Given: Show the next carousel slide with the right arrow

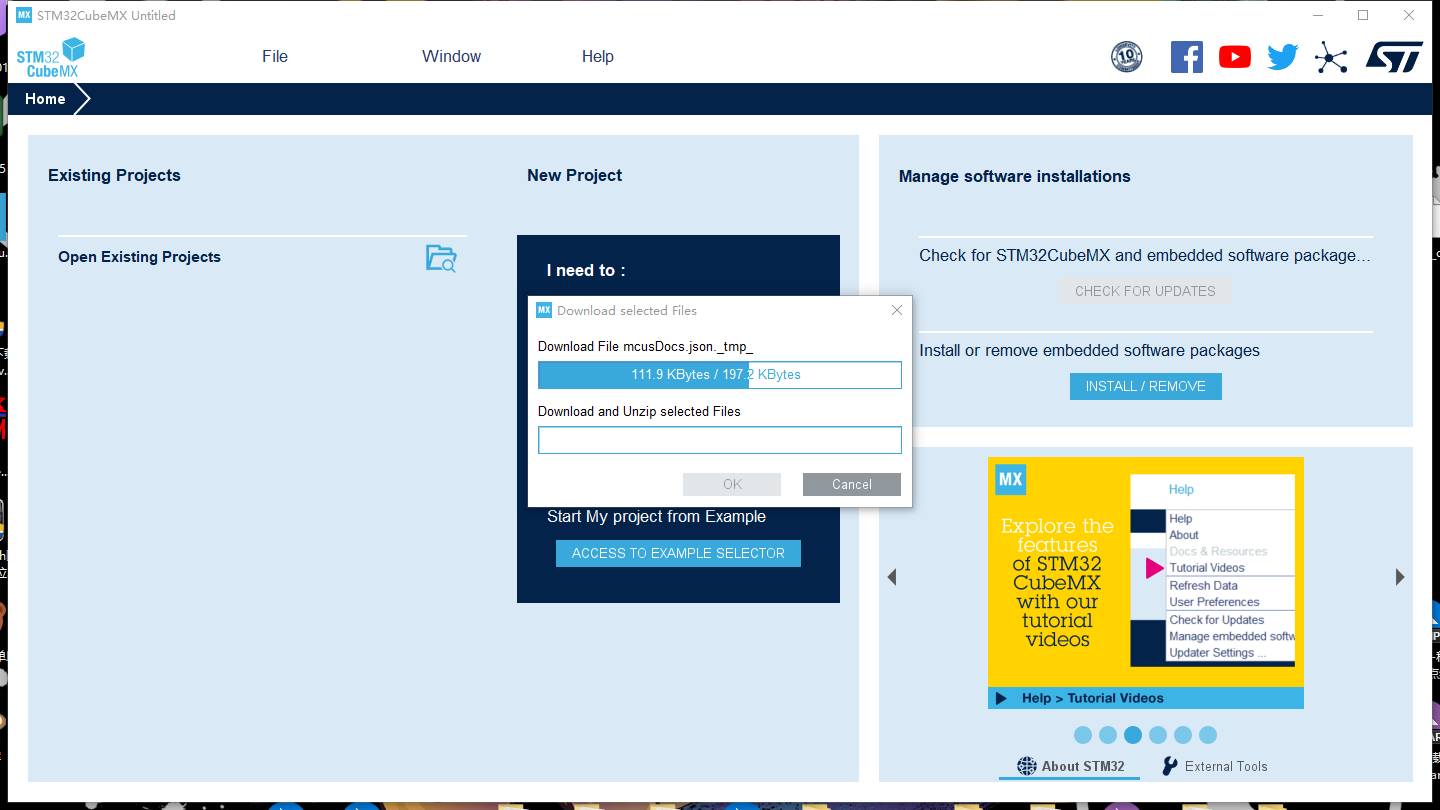Looking at the screenshot, I should point(1400,577).
